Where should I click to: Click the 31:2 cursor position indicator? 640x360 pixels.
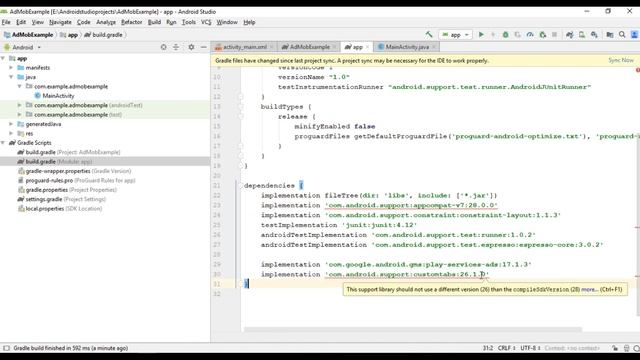coord(488,348)
